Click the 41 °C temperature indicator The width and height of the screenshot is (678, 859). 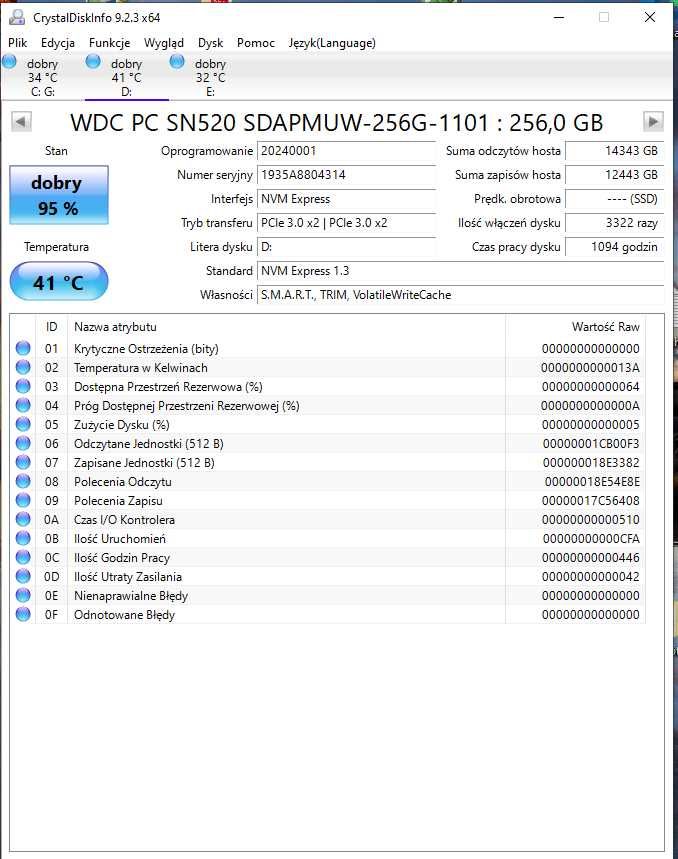(59, 282)
